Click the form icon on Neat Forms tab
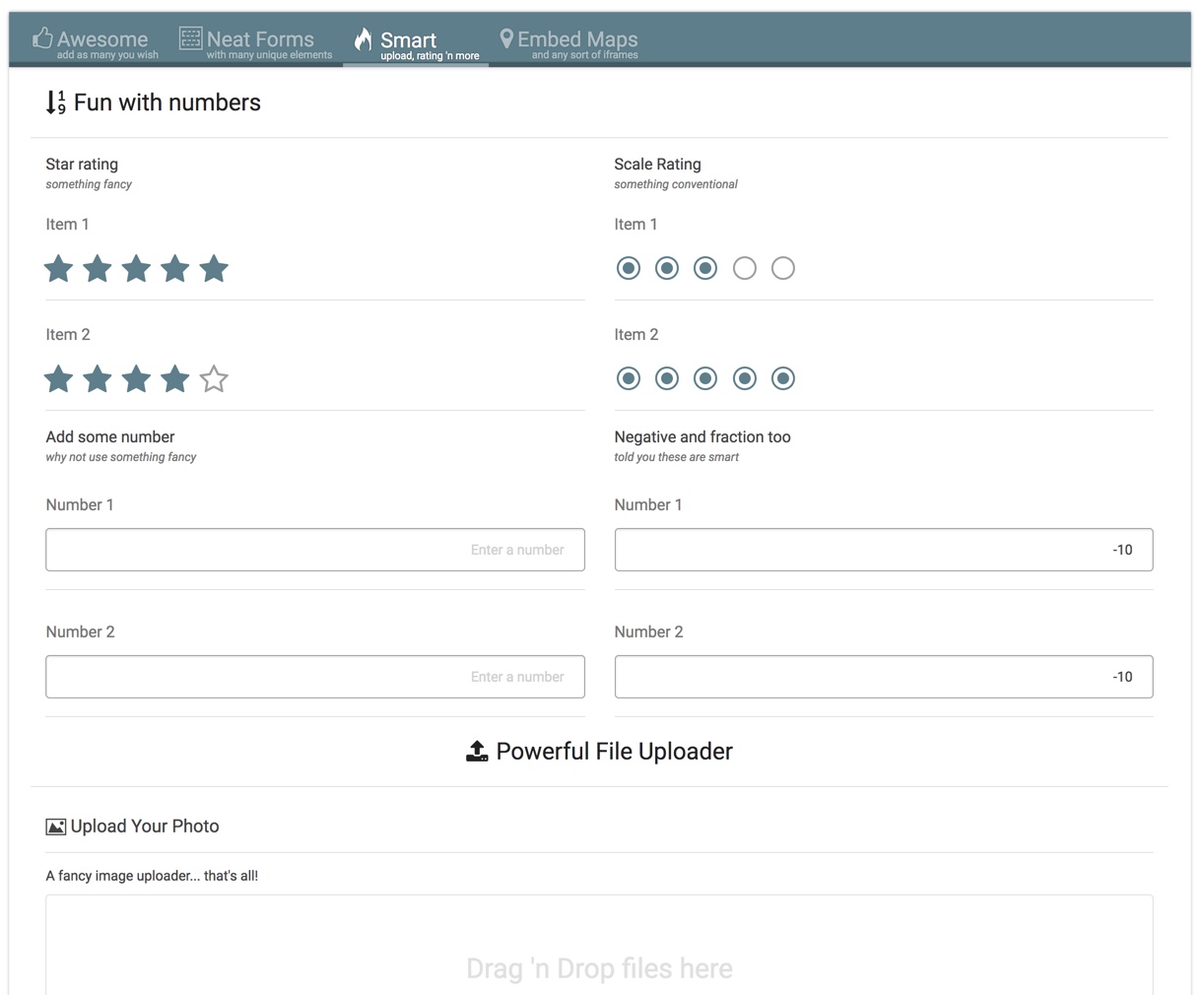 pyautogui.click(x=190, y=38)
